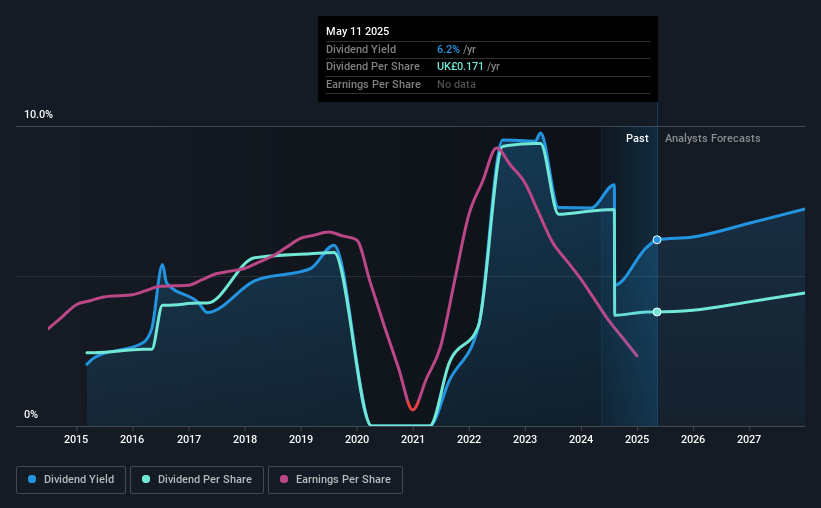Click the Analysts Forecasts label
821x508 pixels.
coord(713,138)
